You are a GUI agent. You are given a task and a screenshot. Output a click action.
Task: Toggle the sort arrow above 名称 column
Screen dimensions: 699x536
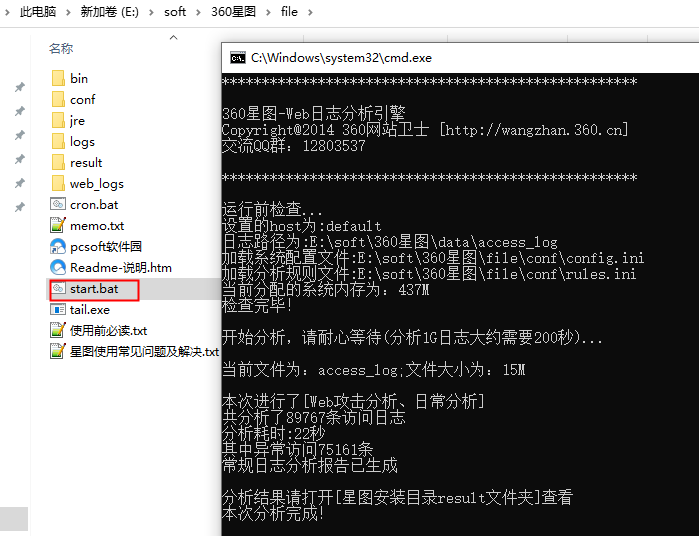pos(173,37)
